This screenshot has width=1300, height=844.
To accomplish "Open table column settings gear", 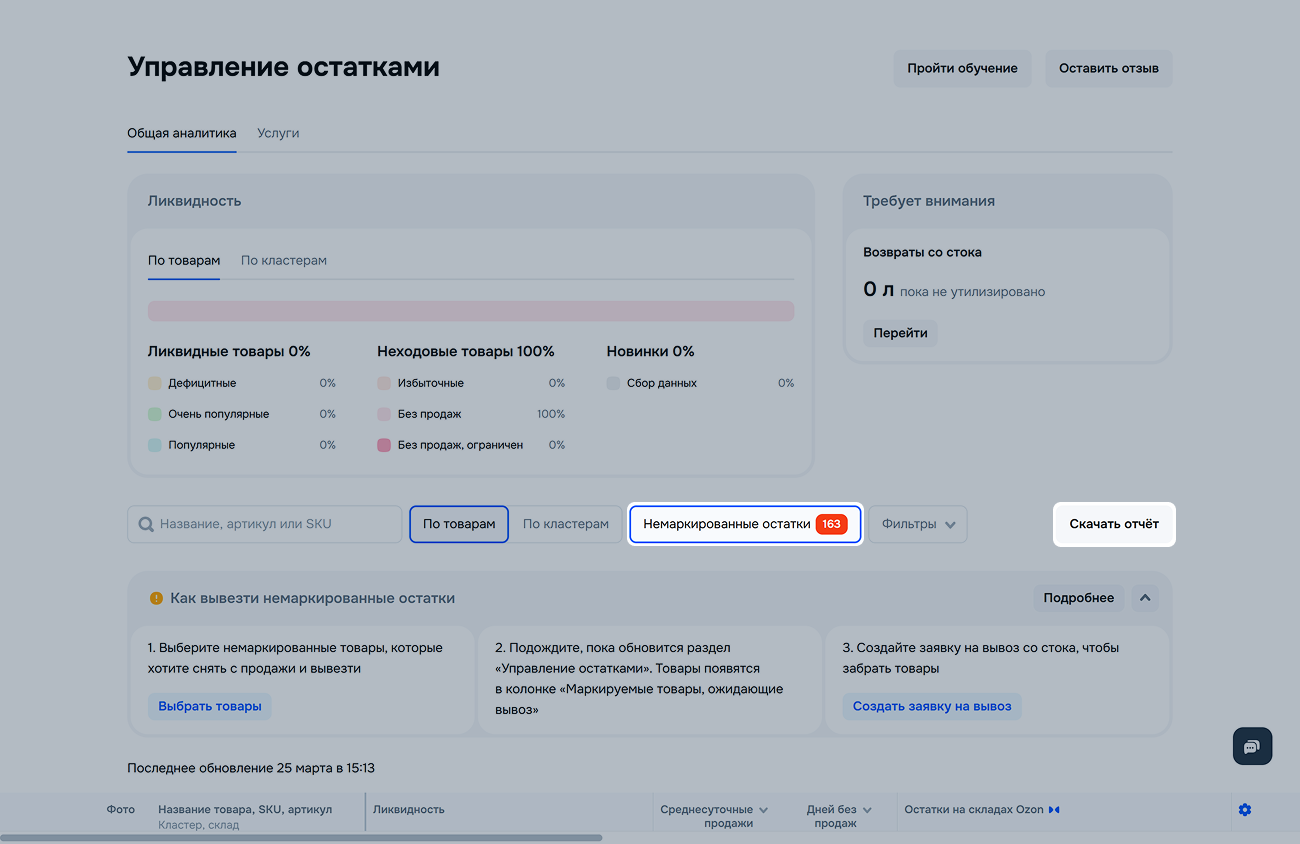I will point(1244,810).
